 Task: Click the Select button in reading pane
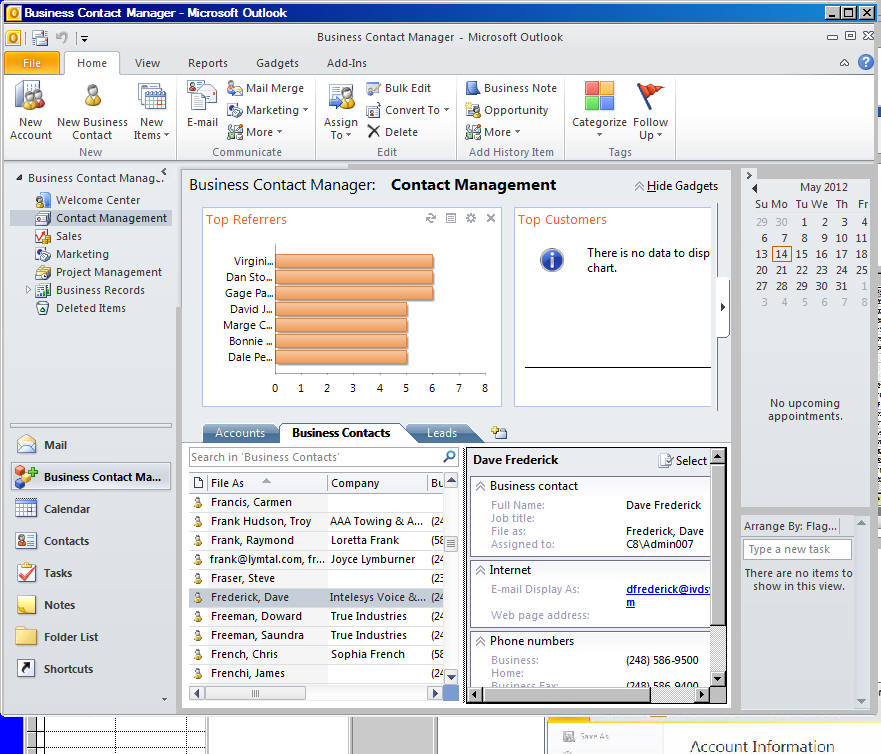(x=683, y=461)
